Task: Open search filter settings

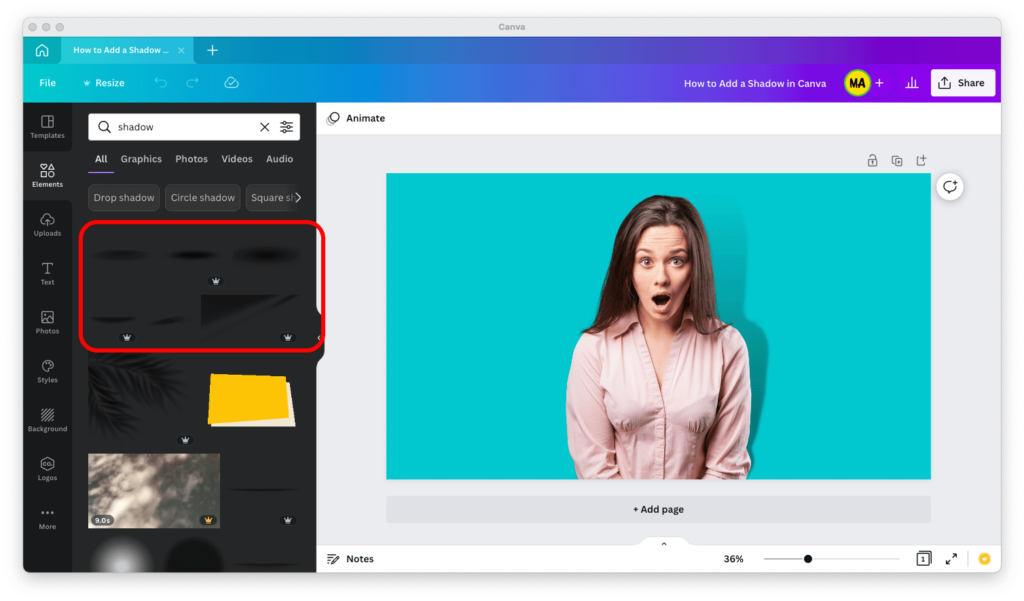Action: point(287,127)
